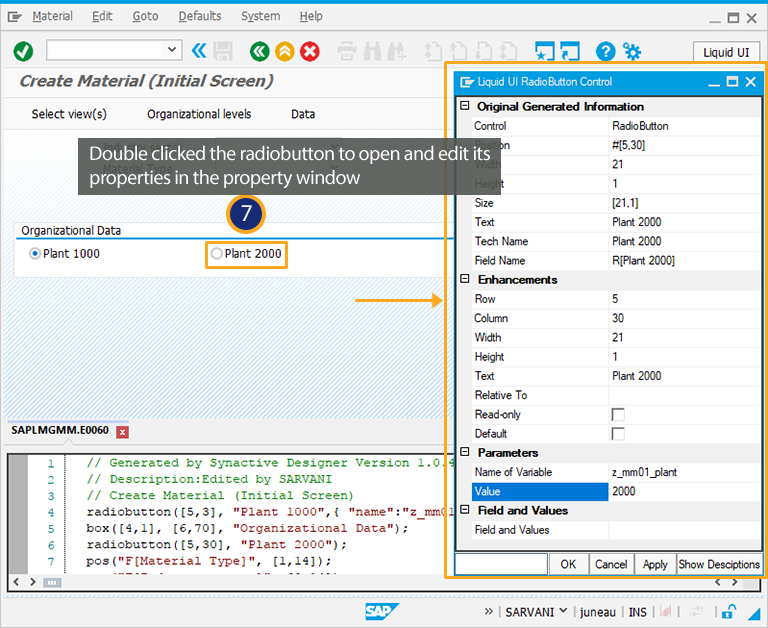Click the juneau server name in status bar

point(598,612)
